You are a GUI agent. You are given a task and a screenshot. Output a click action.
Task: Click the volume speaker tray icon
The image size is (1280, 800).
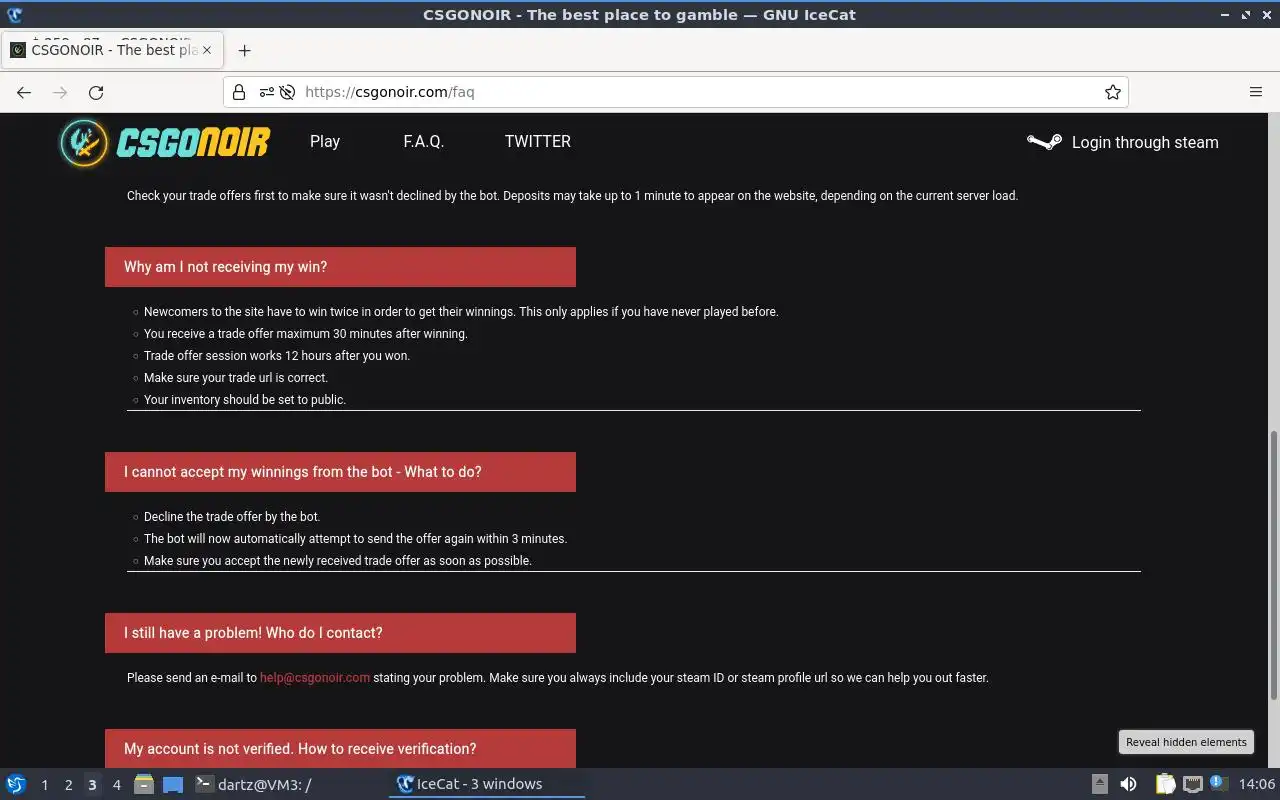[x=1128, y=784]
